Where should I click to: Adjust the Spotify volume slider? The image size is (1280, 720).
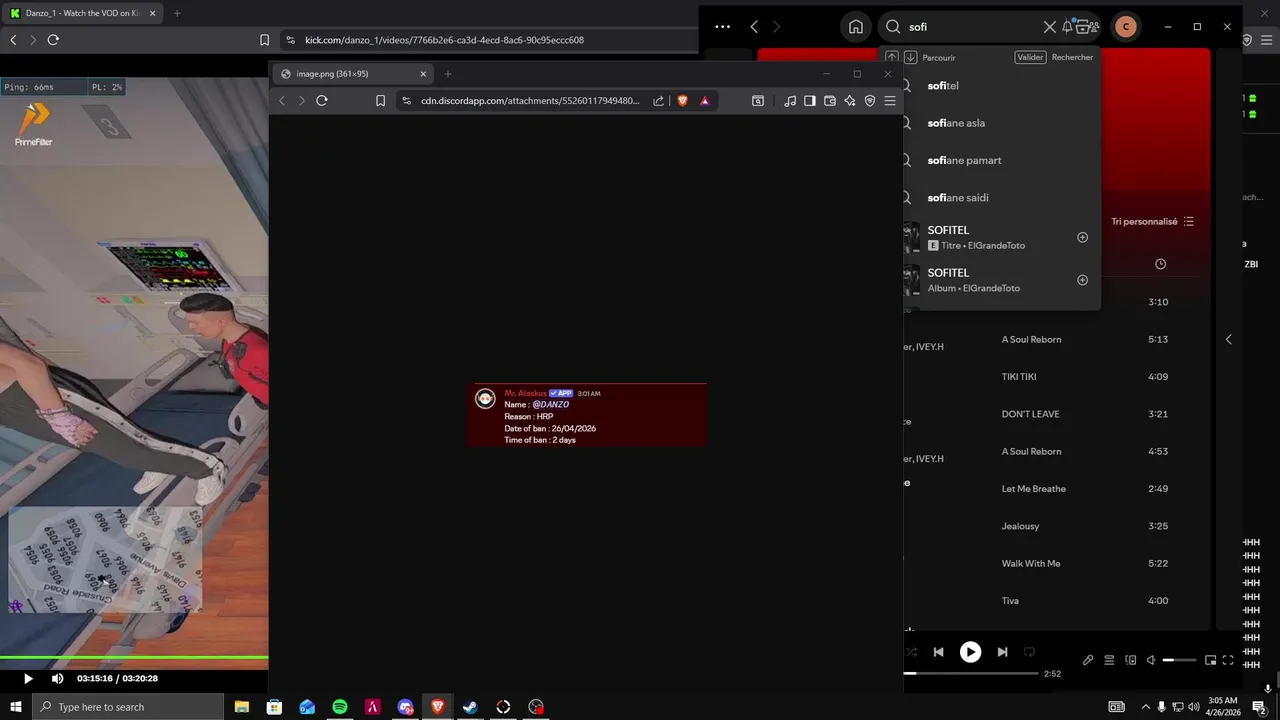point(1180,660)
